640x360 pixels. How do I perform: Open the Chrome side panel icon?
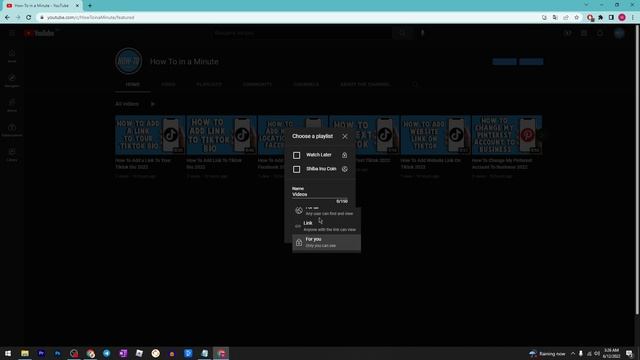(x=611, y=18)
